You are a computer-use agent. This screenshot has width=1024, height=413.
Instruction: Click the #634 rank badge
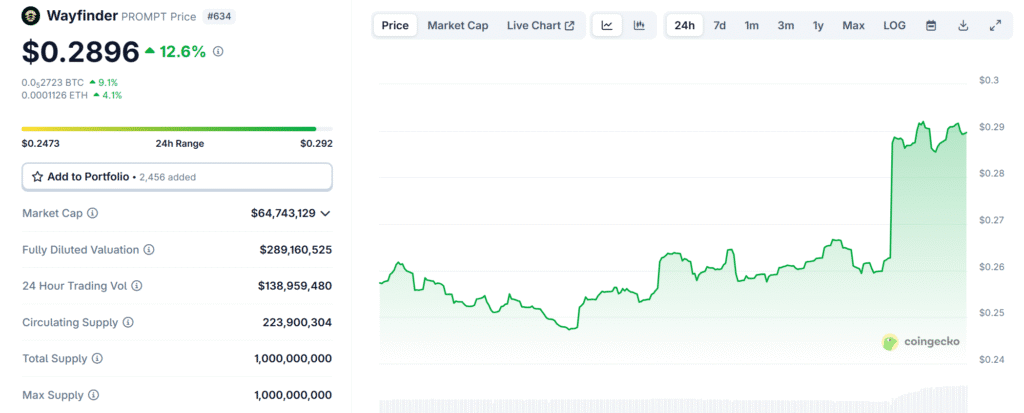coord(219,16)
